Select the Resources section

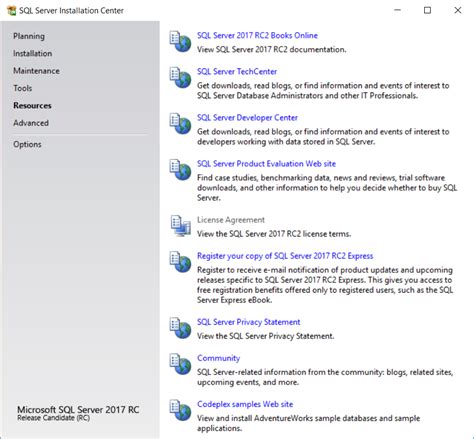tap(32, 105)
